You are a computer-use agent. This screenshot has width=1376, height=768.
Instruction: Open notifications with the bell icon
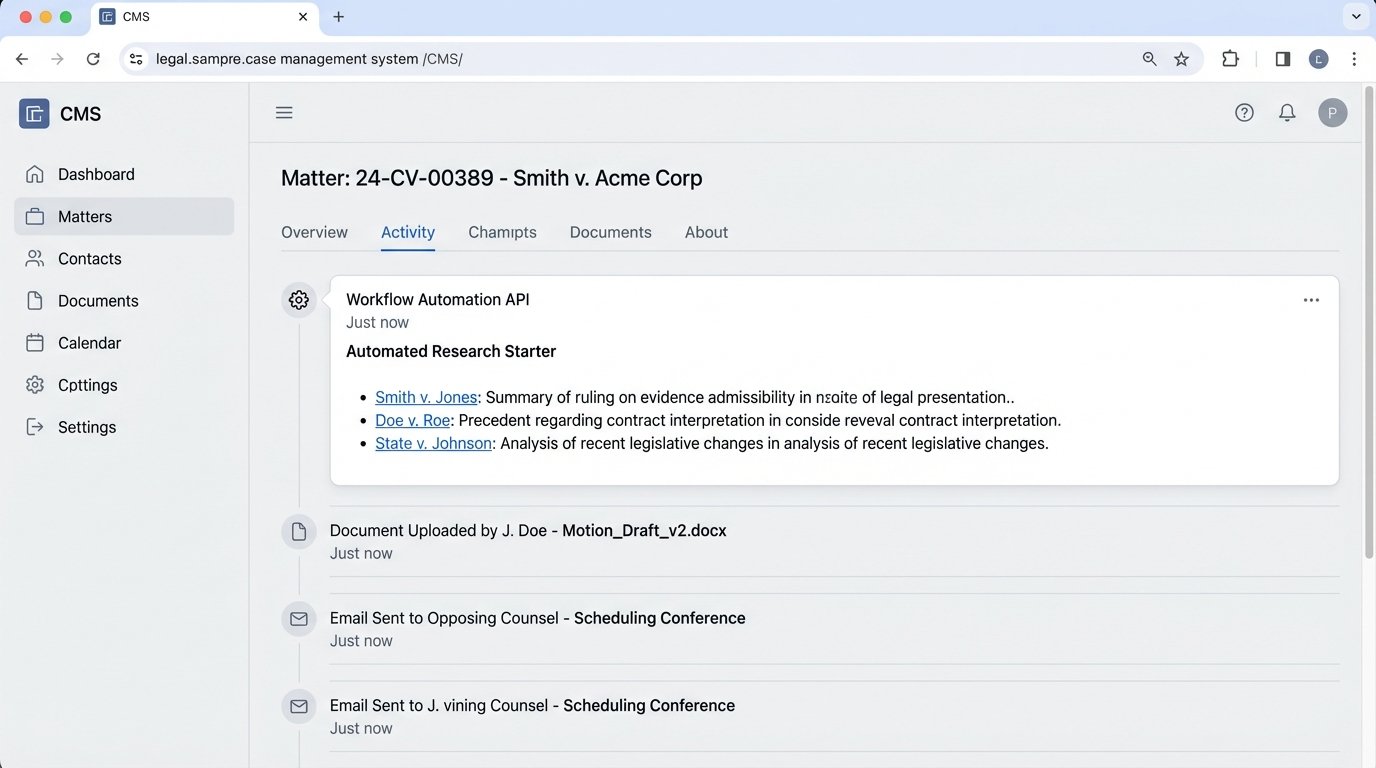point(1287,112)
